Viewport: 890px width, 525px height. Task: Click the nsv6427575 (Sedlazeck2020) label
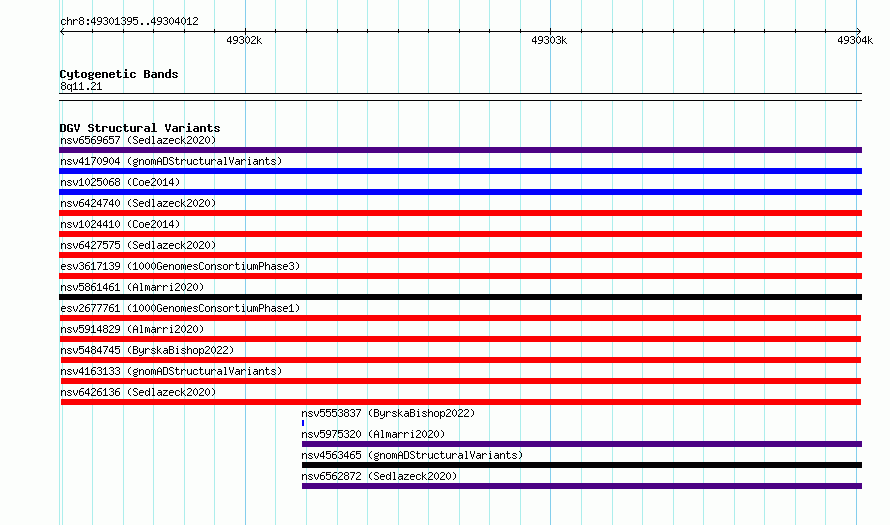[138, 245]
